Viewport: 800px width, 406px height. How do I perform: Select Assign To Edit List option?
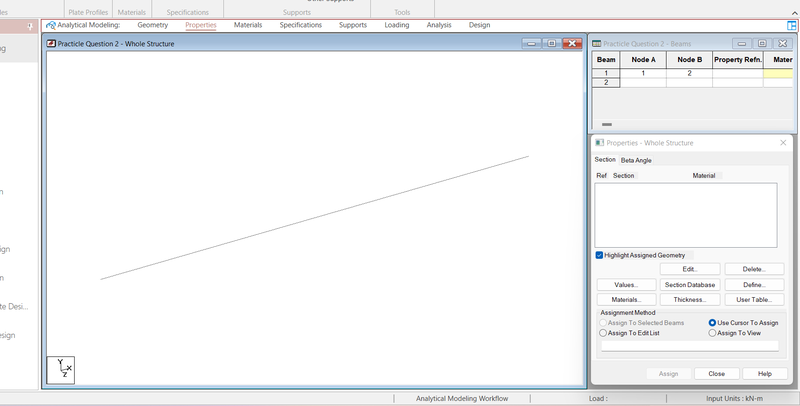coord(603,333)
